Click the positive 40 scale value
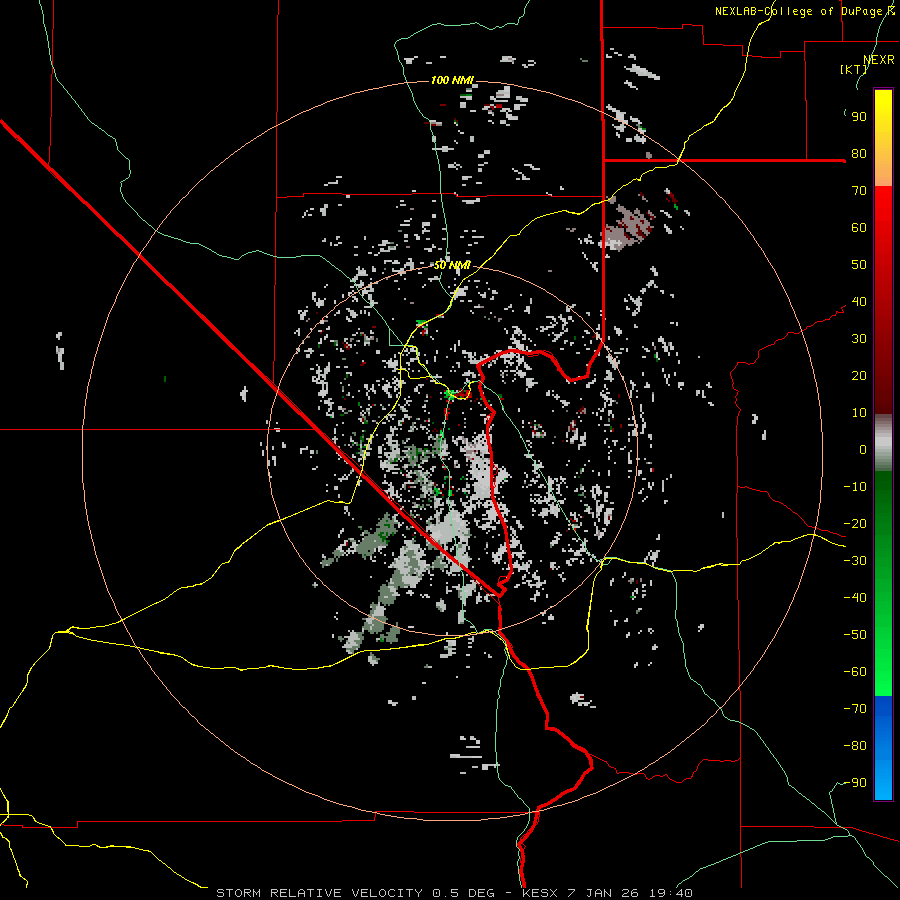 tap(859, 302)
